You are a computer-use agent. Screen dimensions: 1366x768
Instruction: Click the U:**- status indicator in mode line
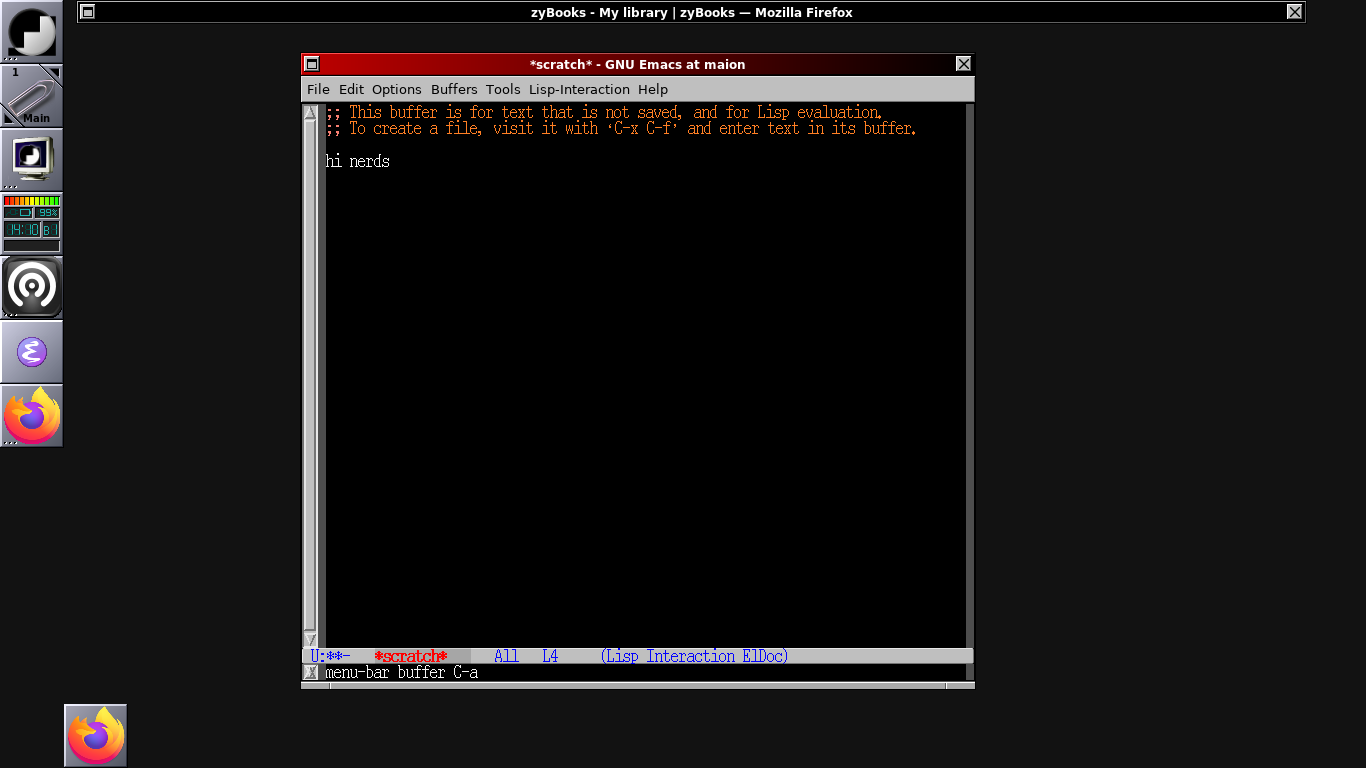click(330, 656)
